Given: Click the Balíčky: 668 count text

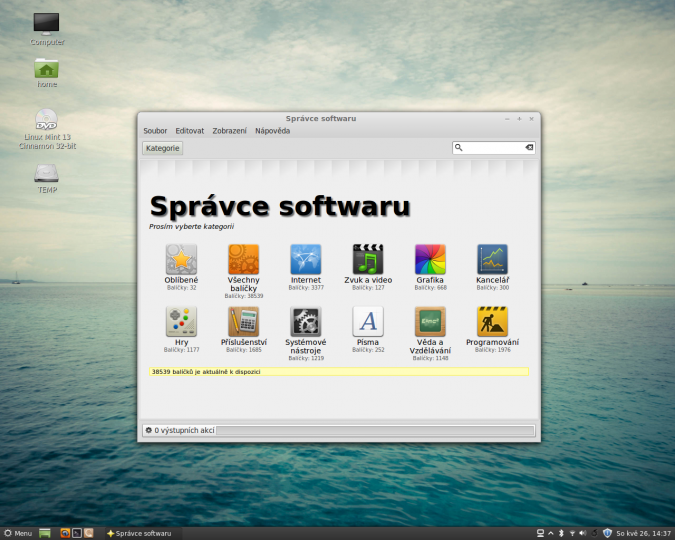Looking at the screenshot, I should point(430,288).
